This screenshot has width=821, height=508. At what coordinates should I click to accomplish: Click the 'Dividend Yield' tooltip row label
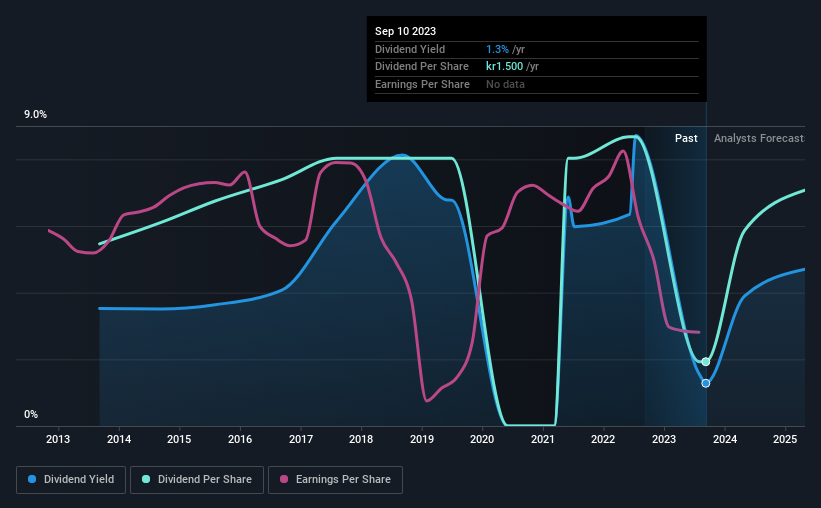pos(410,49)
